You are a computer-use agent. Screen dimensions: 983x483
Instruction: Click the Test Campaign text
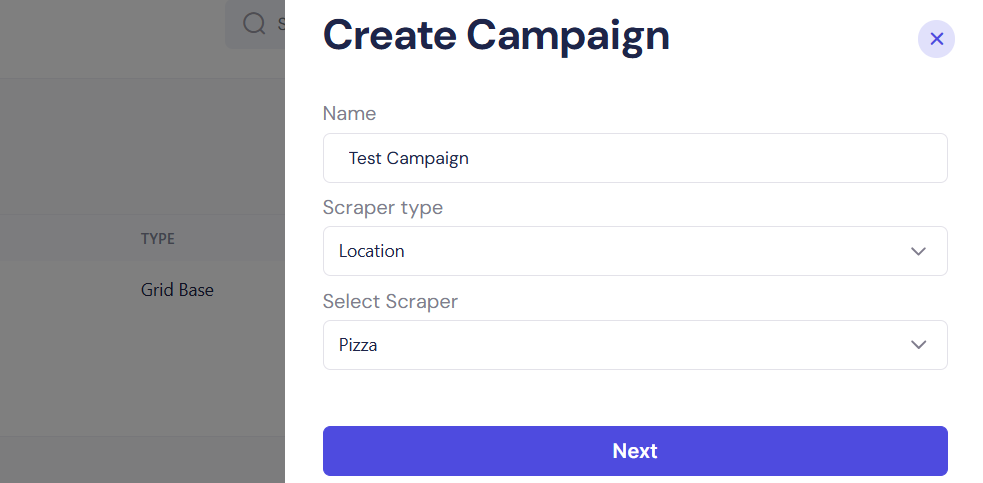pos(408,158)
